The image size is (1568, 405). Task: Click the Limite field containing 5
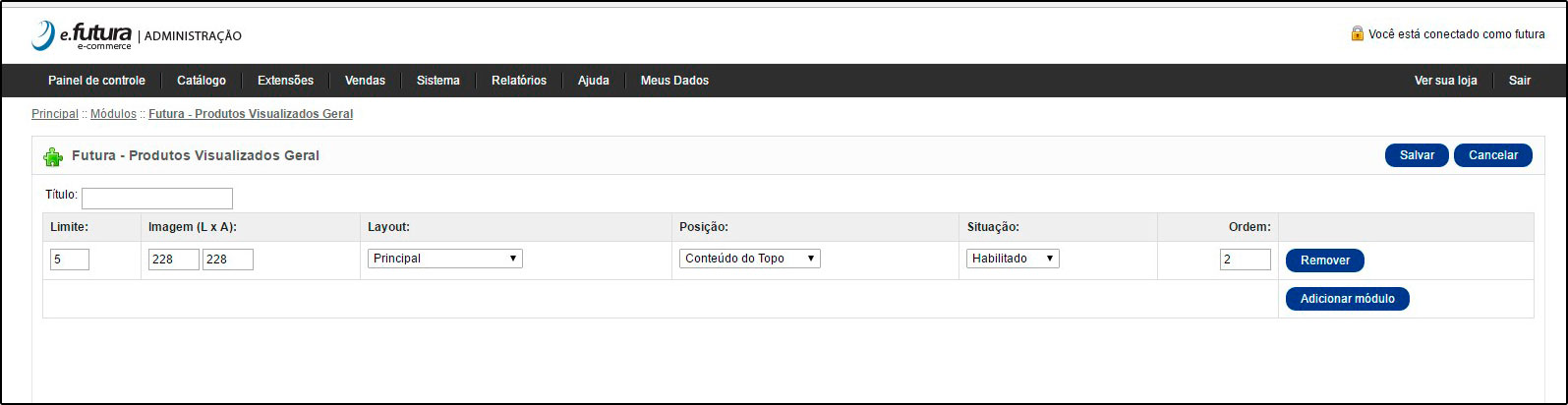[70, 260]
